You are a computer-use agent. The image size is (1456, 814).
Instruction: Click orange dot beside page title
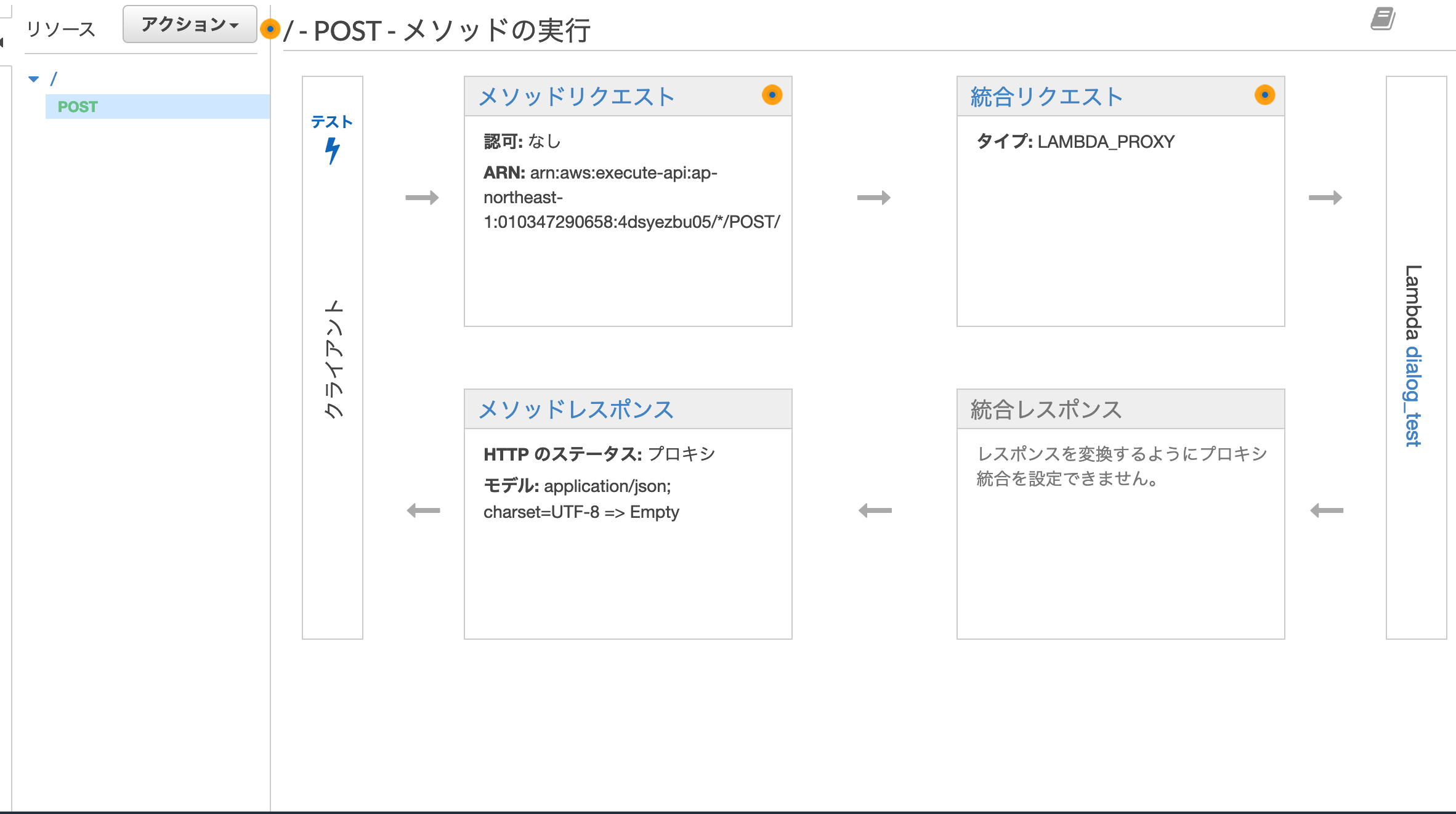(x=270, y=29)
